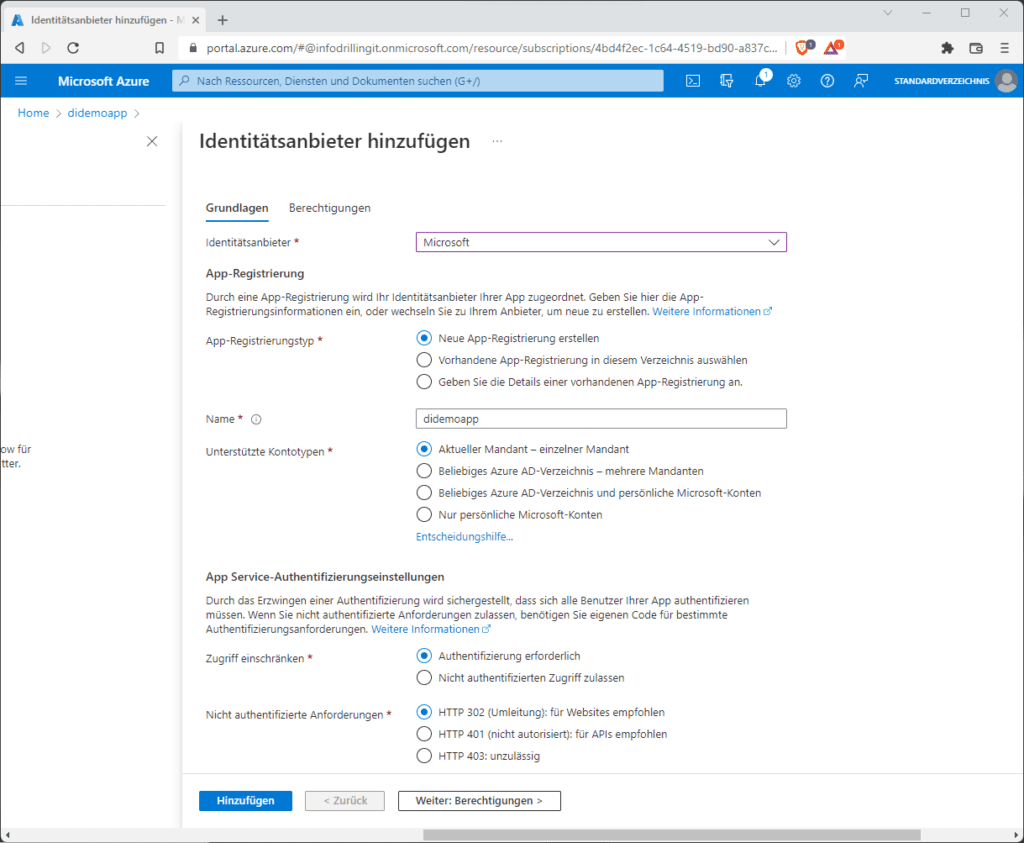Select Beliebiges Azure AD-Verzeichnis – mehrere Mandanten
This screenshot has height=843, width=1024.
click(424, 471)
